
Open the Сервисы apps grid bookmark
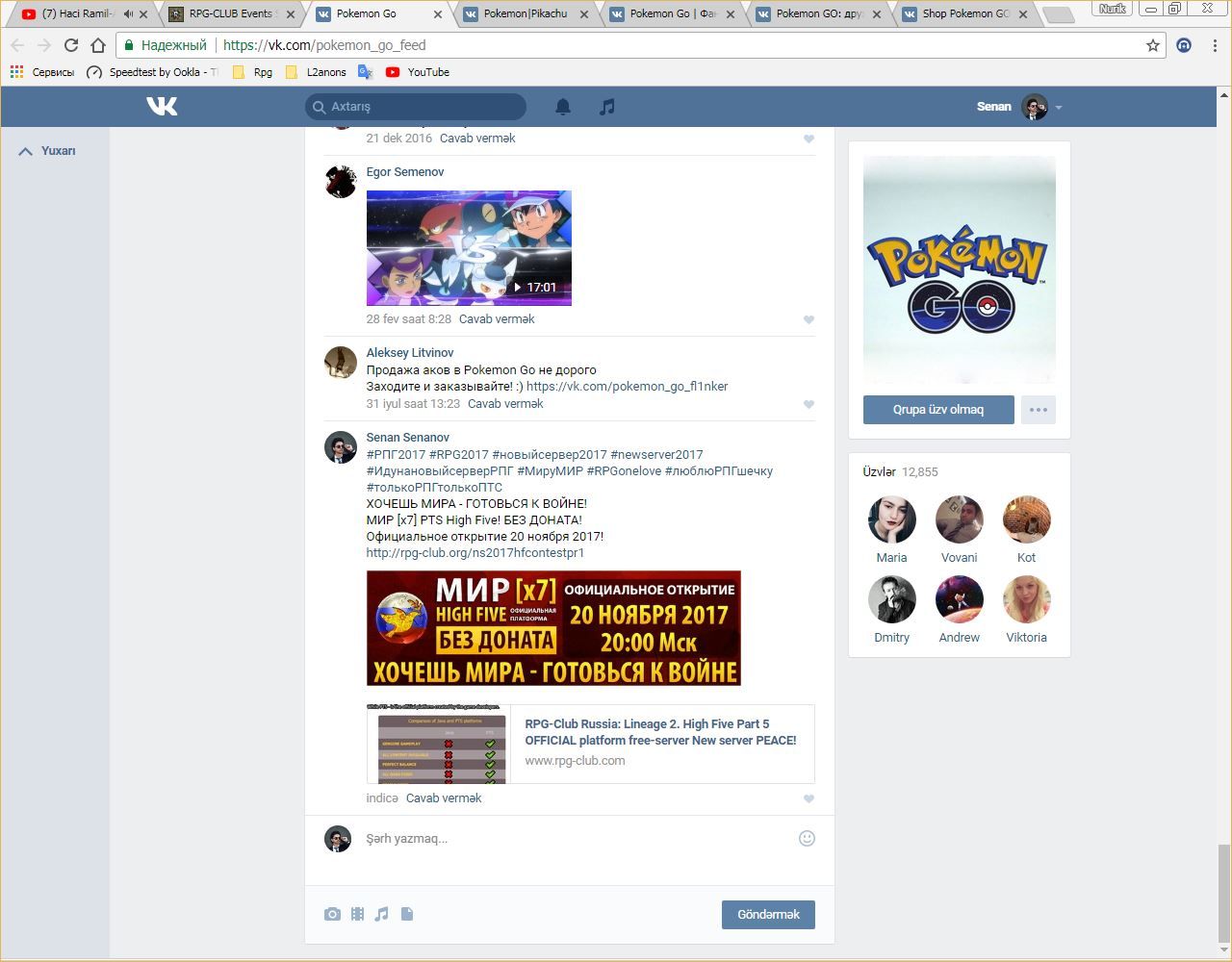41,72
